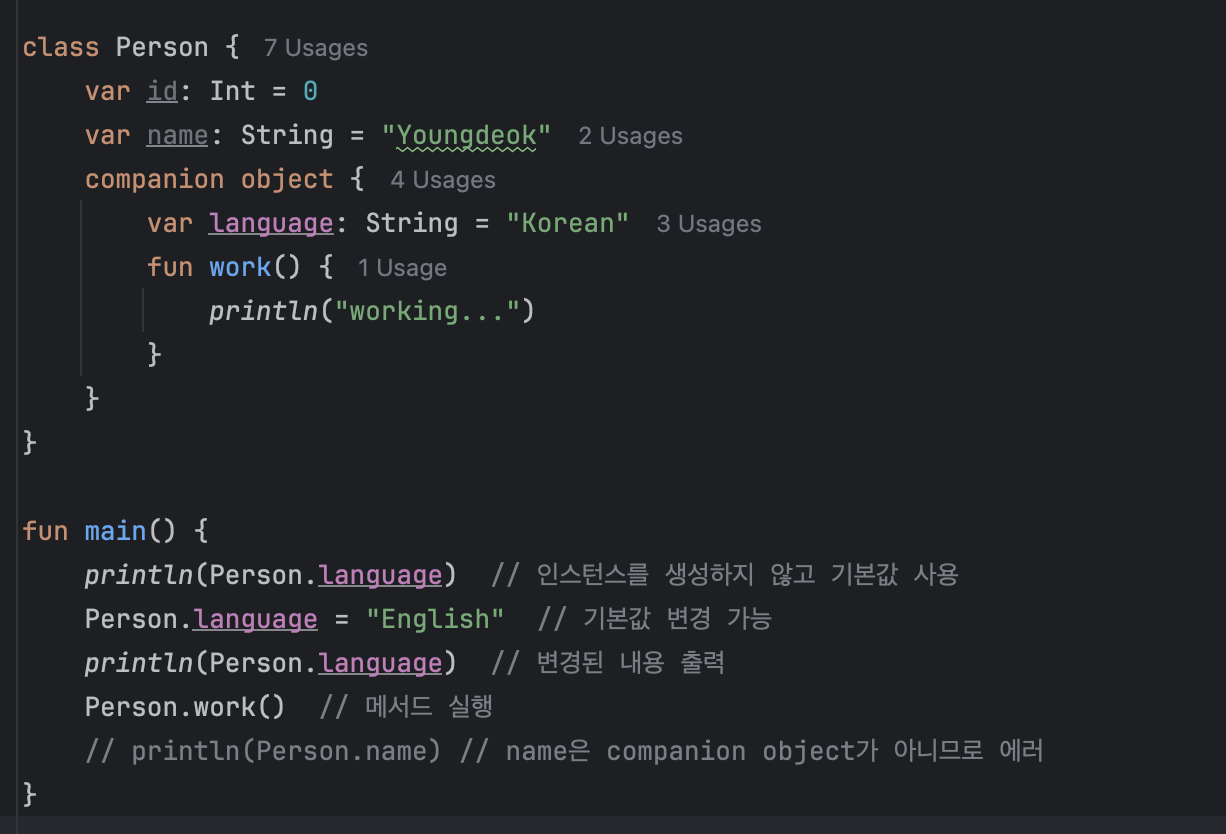Place caret on the number 0 after Int
This screenshot has height=834, width=1226.
pyautogui.click(x=310, y=91)
